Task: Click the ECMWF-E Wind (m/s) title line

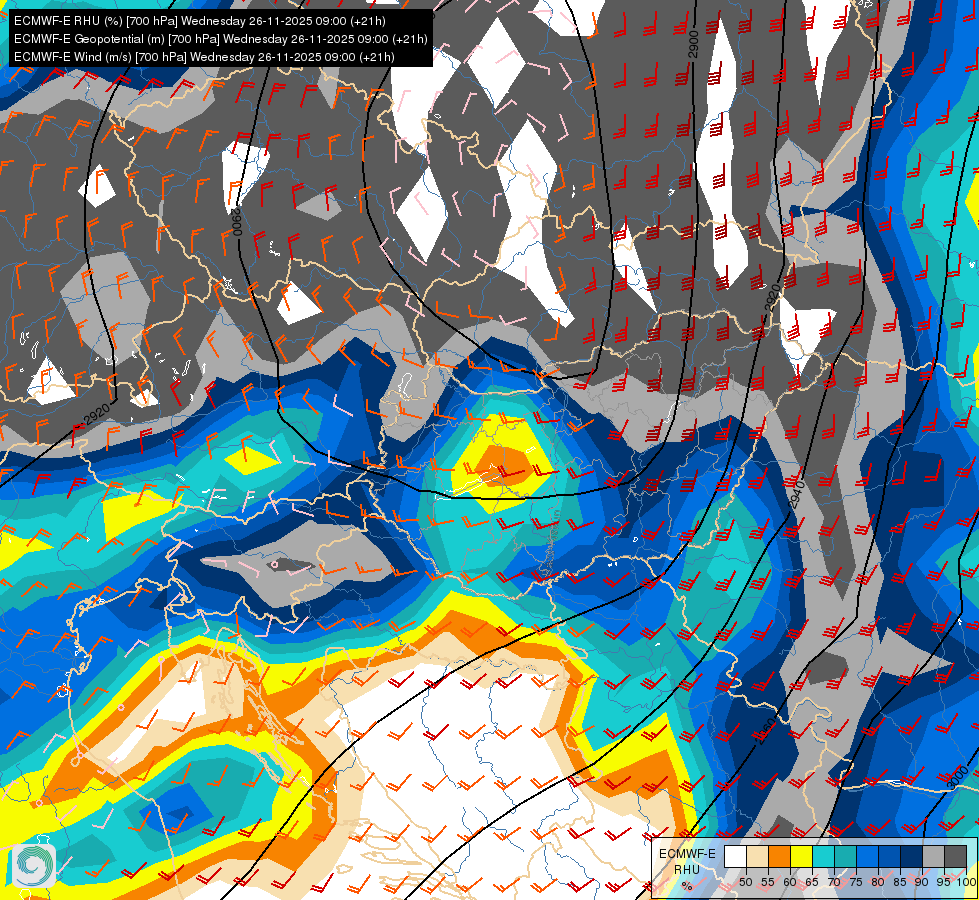Action: coord(204,57)
